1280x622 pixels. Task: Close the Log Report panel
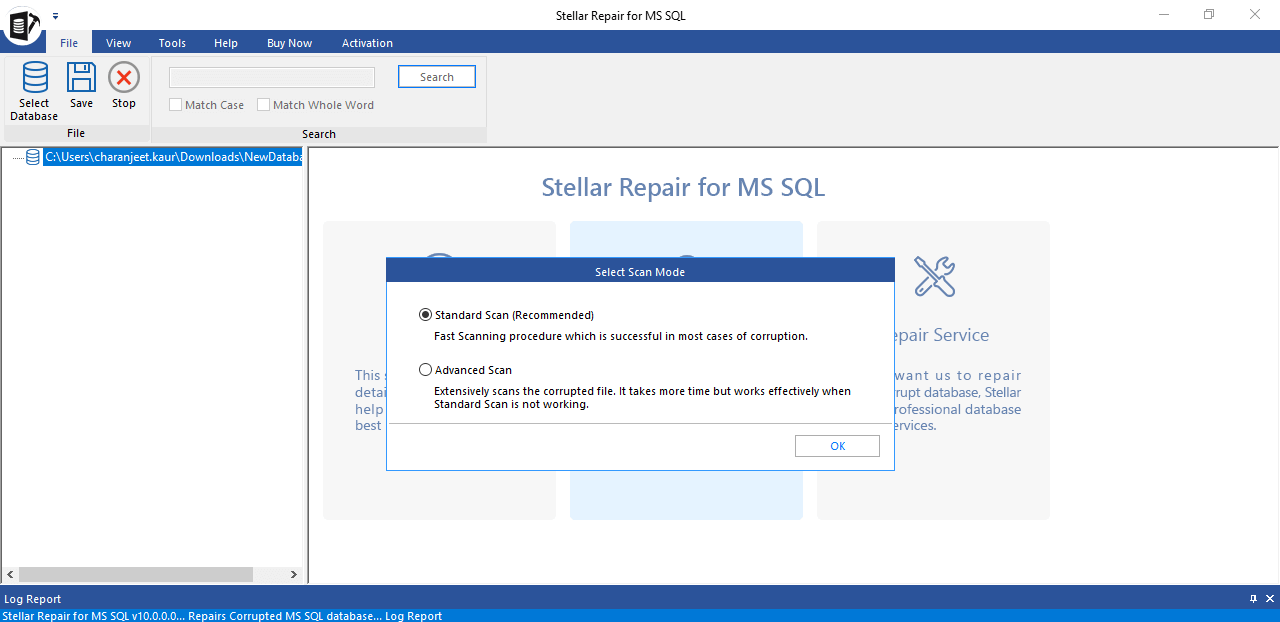pyautogui.click(x=1271, y=599)
